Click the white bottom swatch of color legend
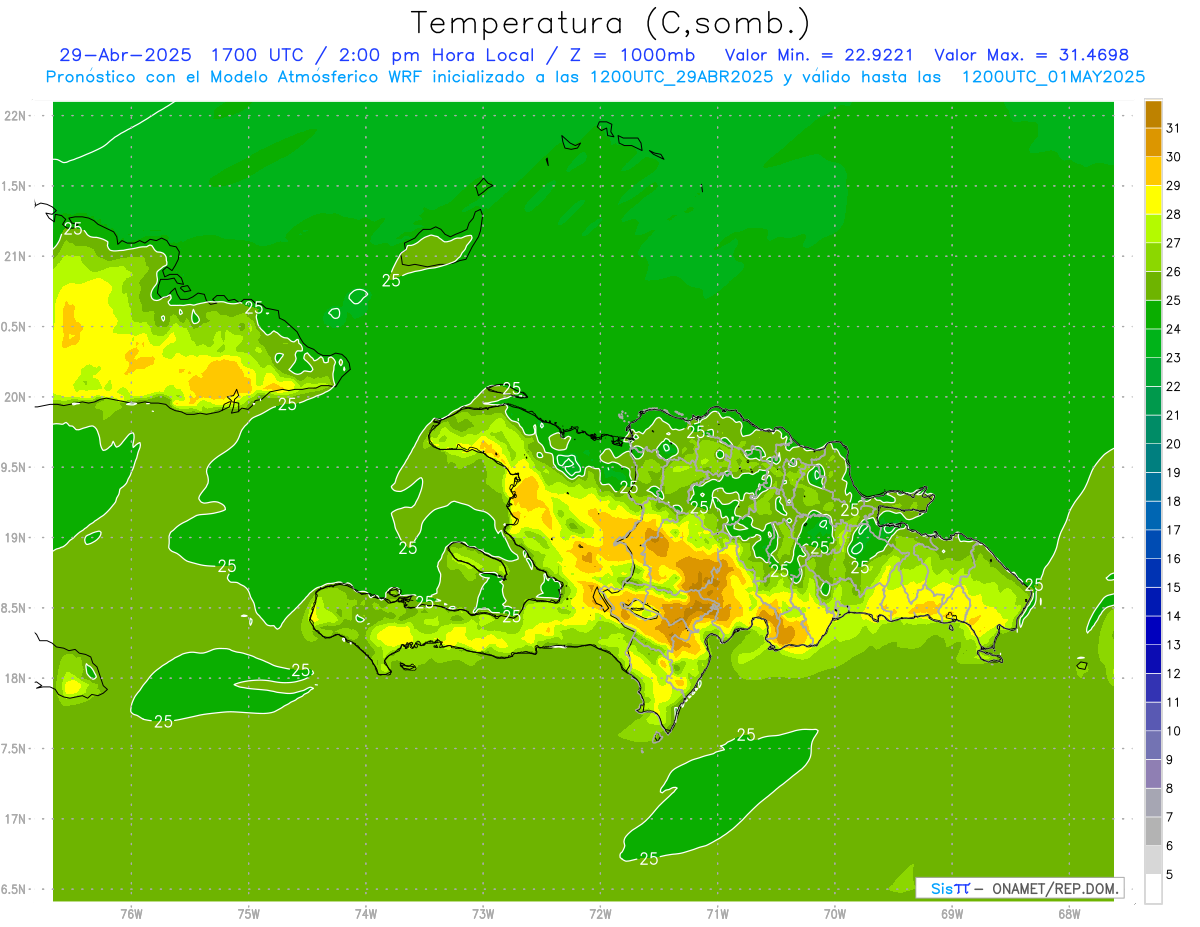Viewport: 1200px width, 927px height. tap(1153, 889)
